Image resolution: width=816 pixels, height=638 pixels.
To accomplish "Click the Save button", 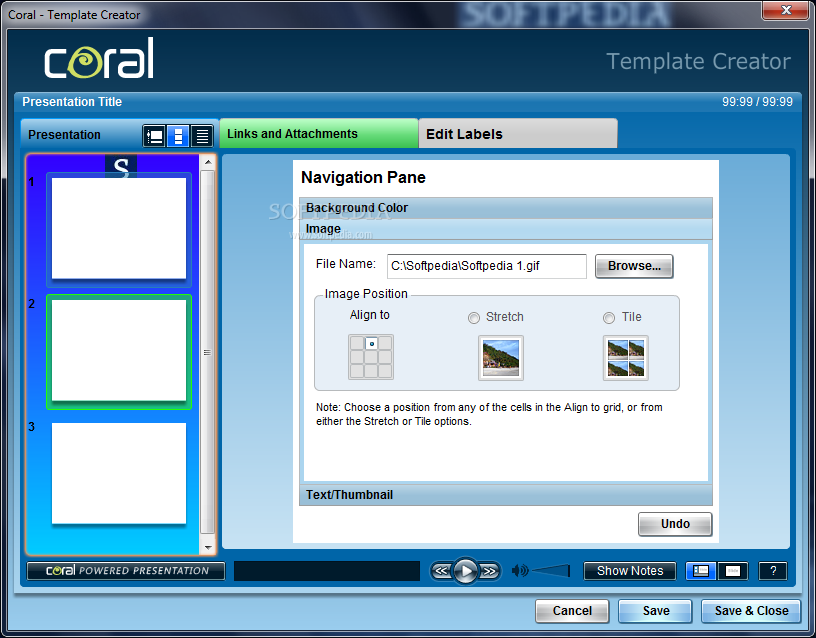I will tap(655, 611).
